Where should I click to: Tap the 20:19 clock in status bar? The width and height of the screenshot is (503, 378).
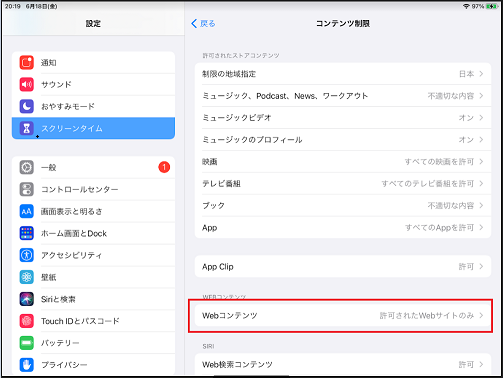pyautogui.click(x=13, y=6)
